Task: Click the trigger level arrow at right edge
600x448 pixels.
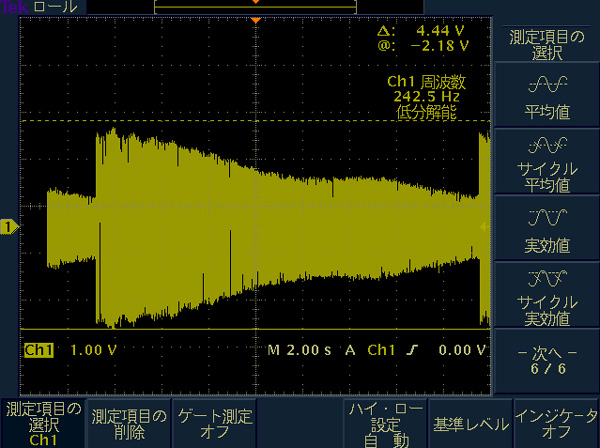Action: coord(486,228)
